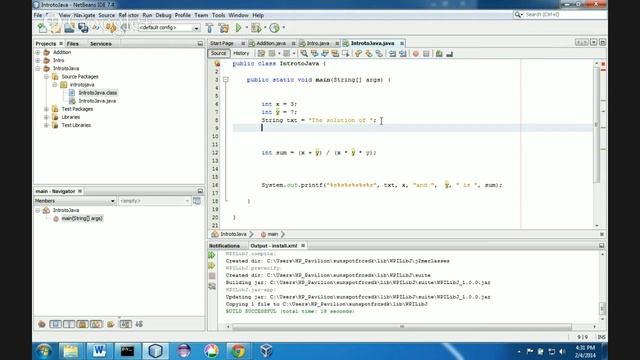
Task: Toggle Sort by Name button in Navigator
Action: (x=125, y=324)
